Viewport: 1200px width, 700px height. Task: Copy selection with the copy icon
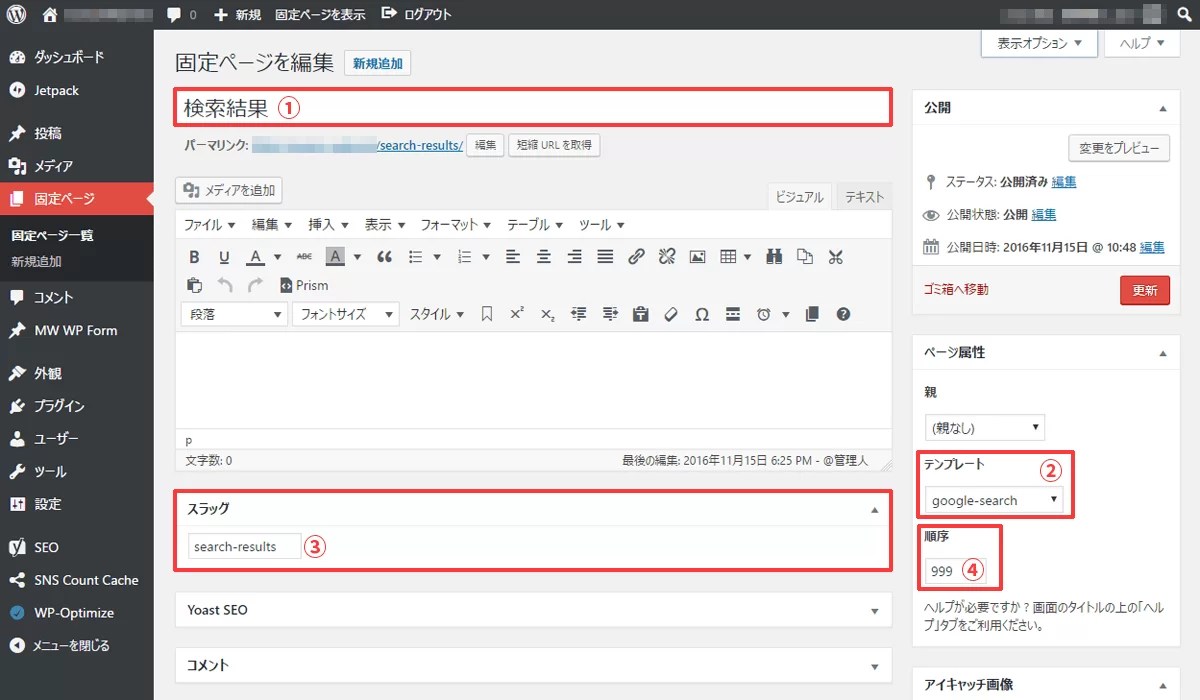[805, 257]
